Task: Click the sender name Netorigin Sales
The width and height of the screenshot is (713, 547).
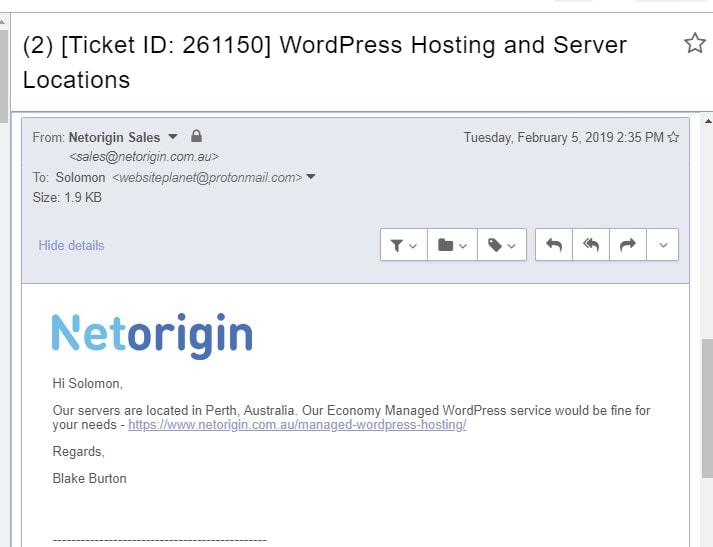Action: tap(114, 137)
